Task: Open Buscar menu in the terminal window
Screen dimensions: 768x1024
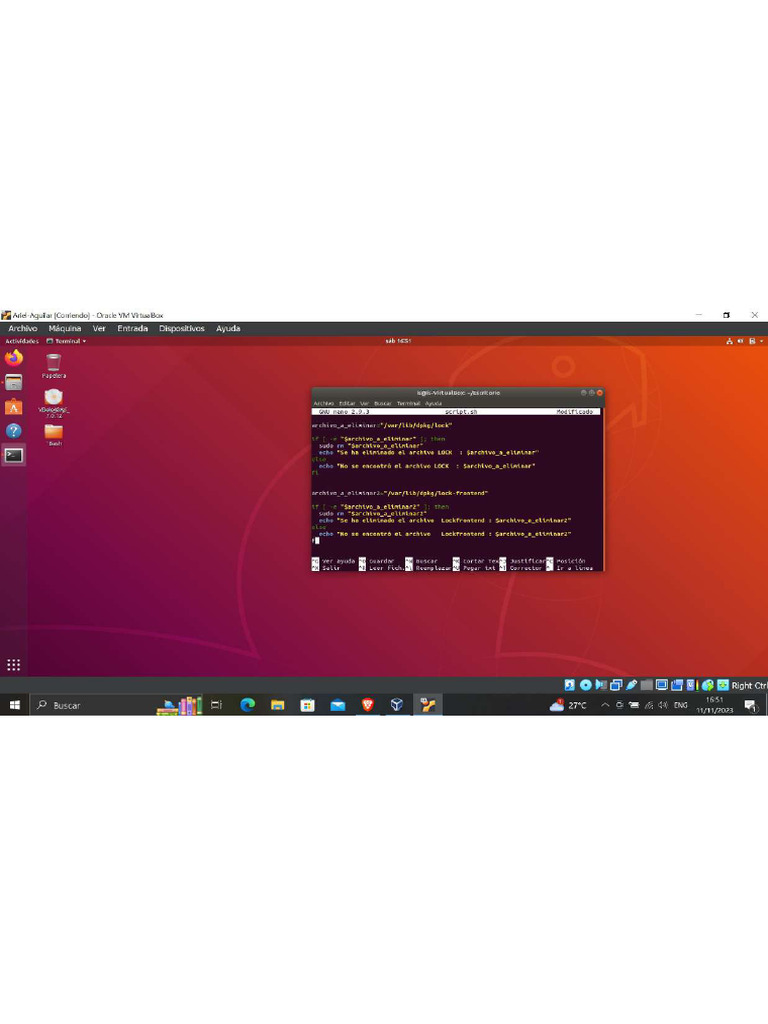Action: tap(383, 404)
